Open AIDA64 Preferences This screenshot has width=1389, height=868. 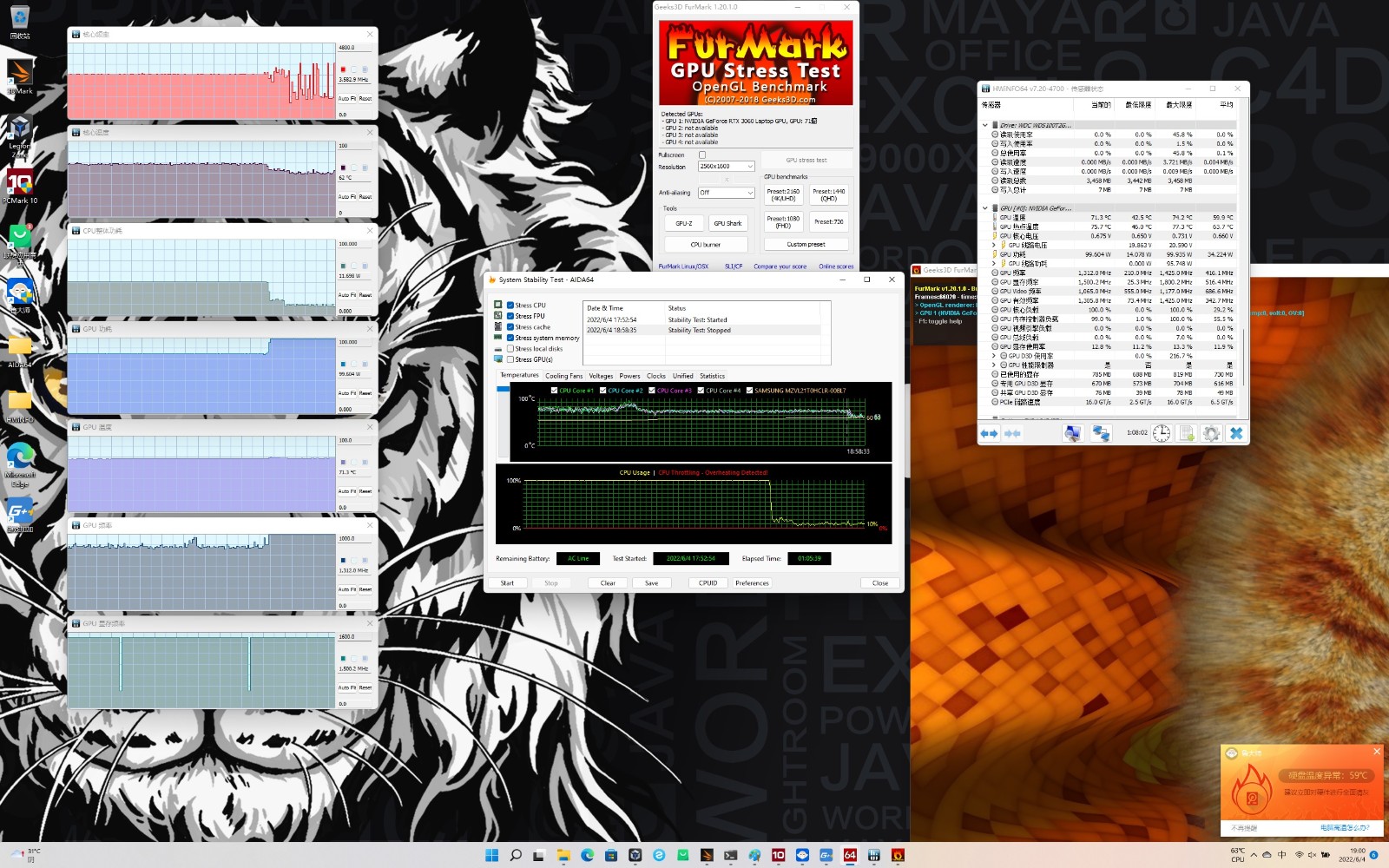[752, 583]
